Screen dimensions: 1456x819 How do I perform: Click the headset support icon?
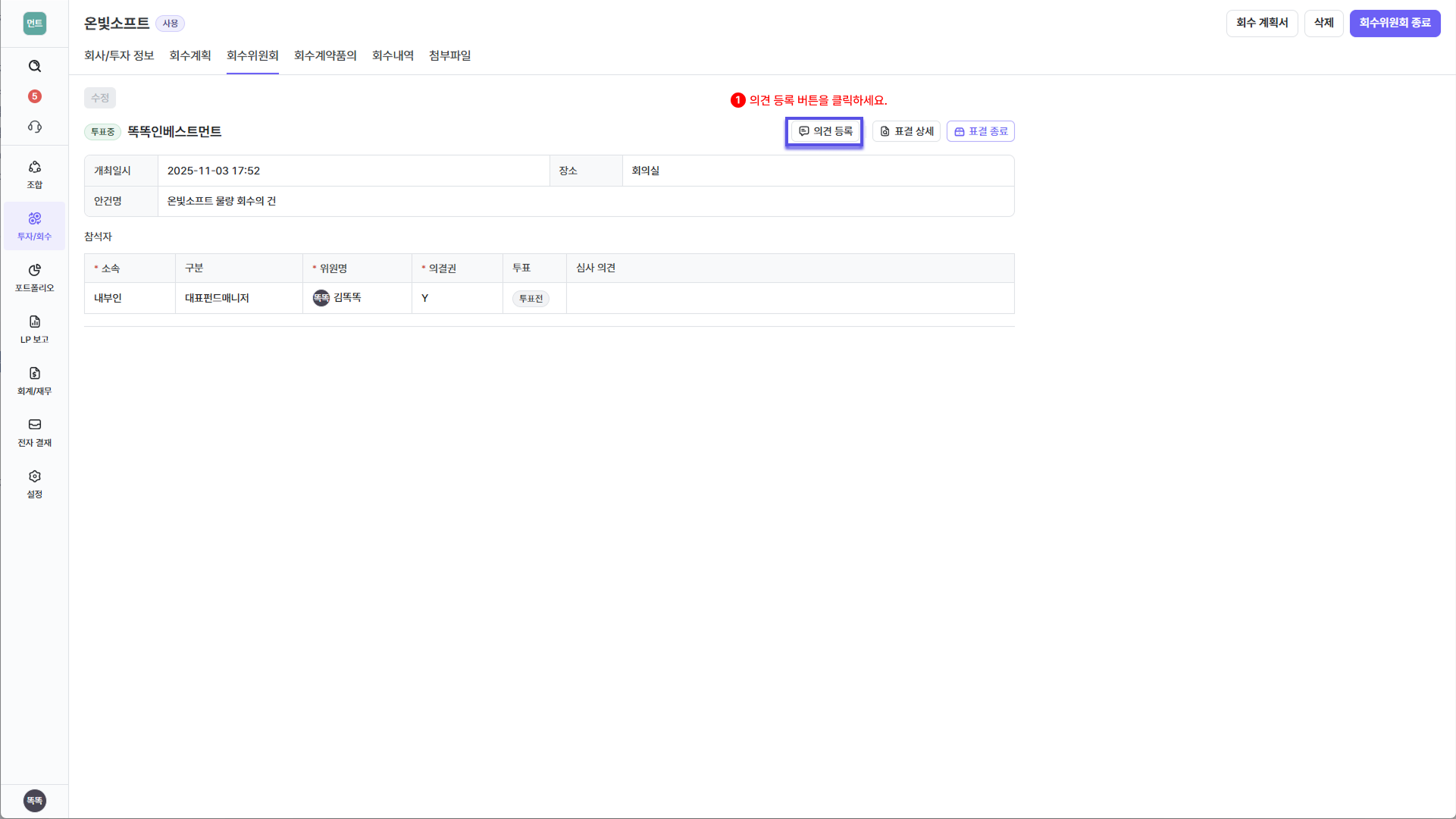(35, 127)
